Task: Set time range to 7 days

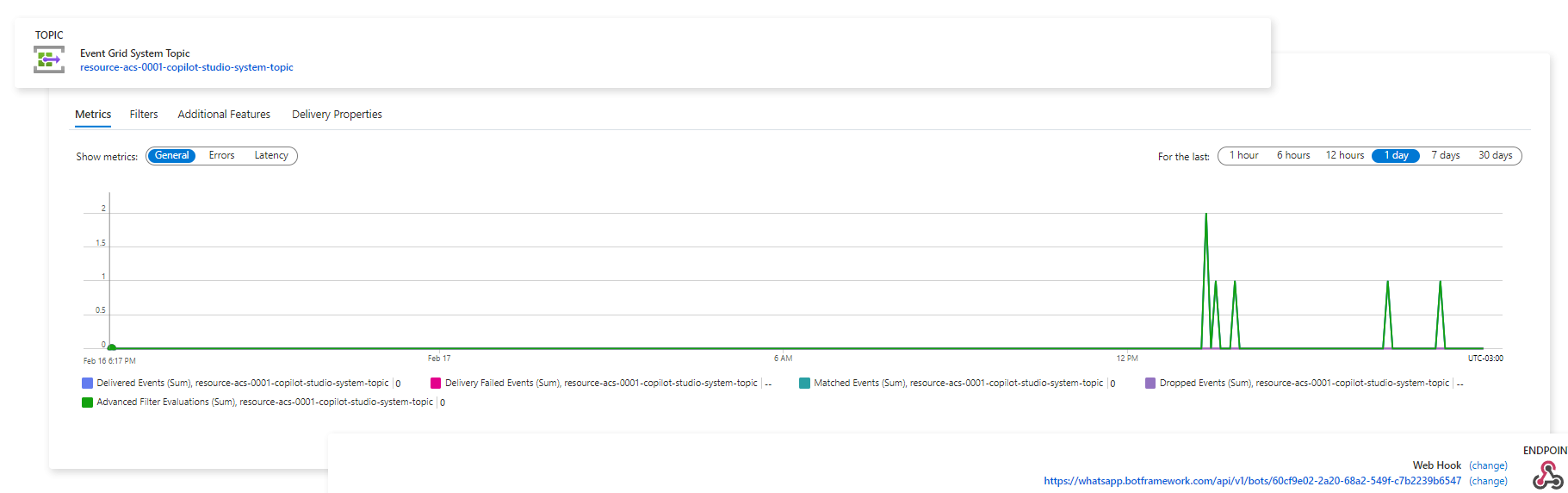Action: tap(1446, 156)
